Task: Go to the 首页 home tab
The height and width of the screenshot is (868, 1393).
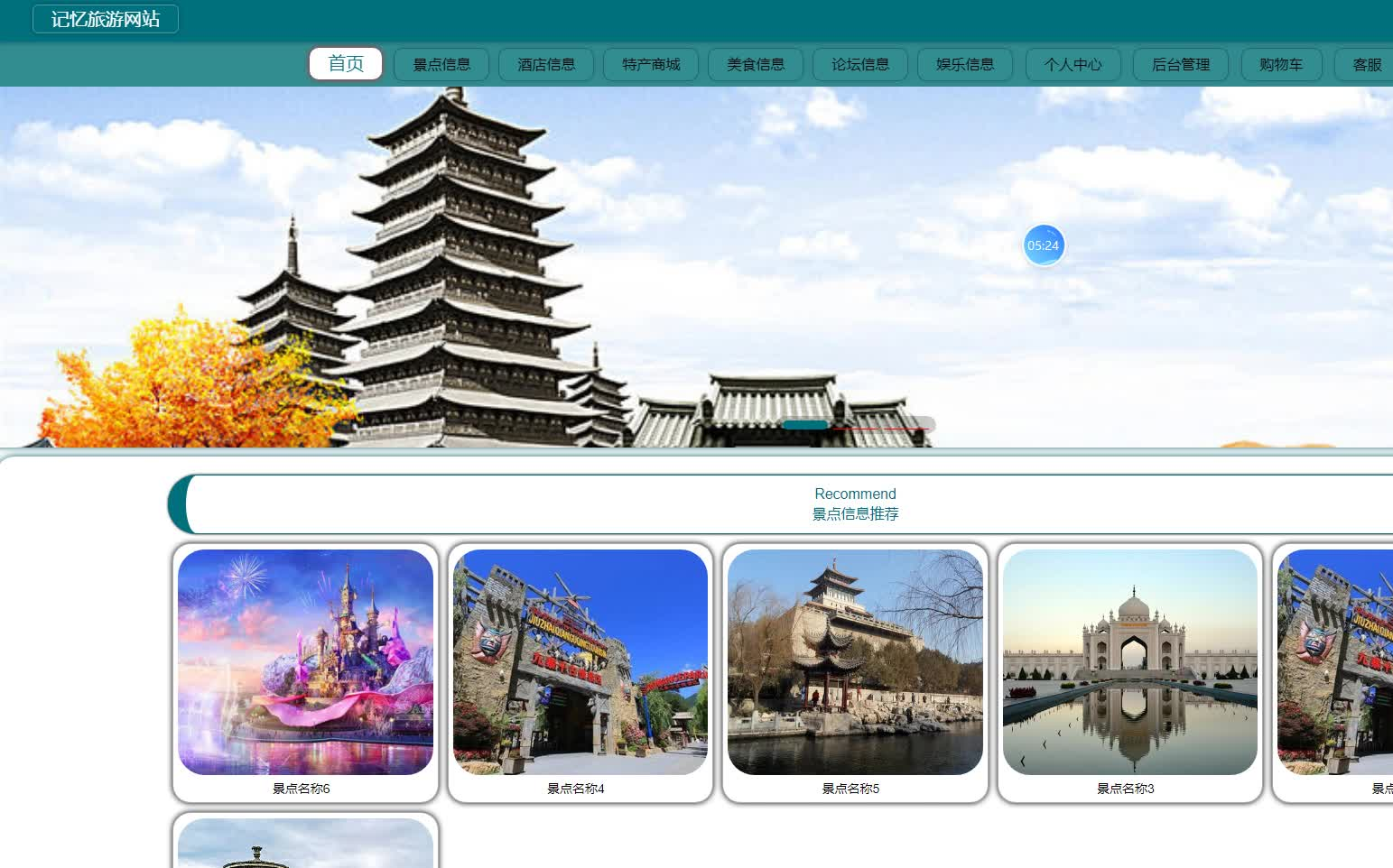Action: (x=346, y=64)
